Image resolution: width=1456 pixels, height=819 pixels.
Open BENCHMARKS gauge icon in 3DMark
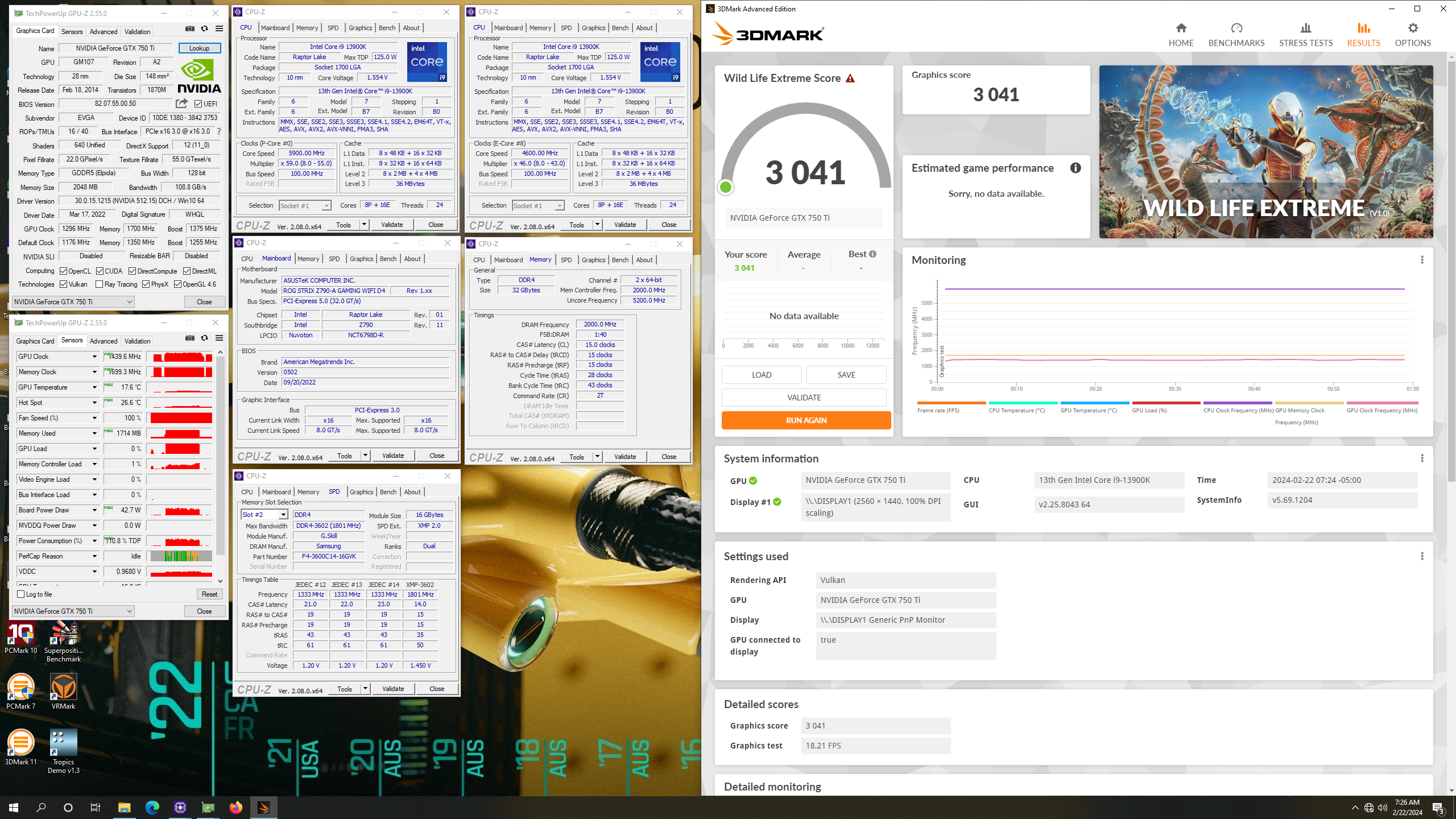pyautogui.click(x=1236, y=28)
